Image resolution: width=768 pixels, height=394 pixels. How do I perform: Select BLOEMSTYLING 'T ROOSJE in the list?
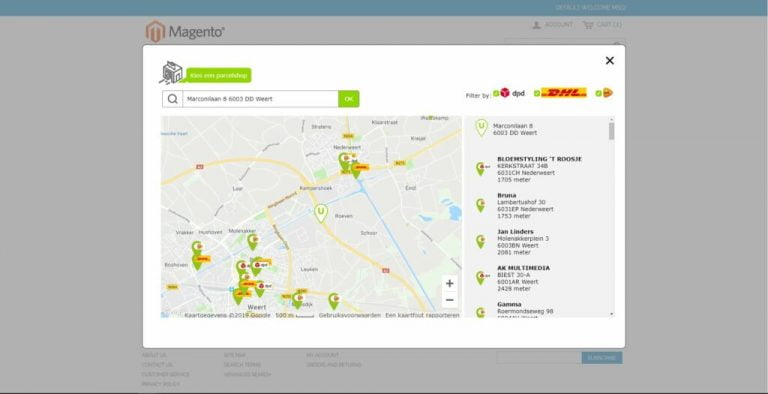click(x=539, y=159)
